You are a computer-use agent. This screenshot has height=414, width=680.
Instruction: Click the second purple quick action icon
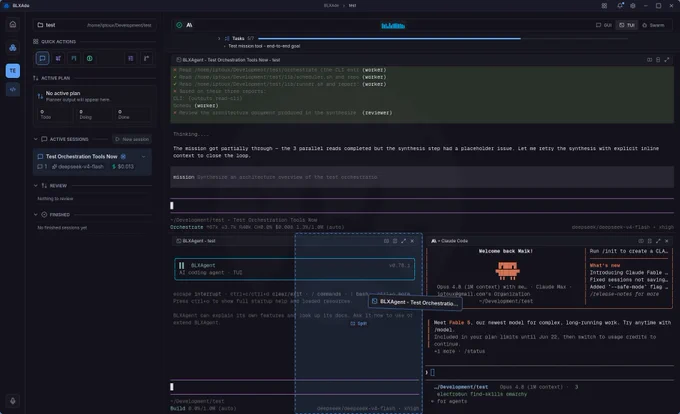click(58, 58)
